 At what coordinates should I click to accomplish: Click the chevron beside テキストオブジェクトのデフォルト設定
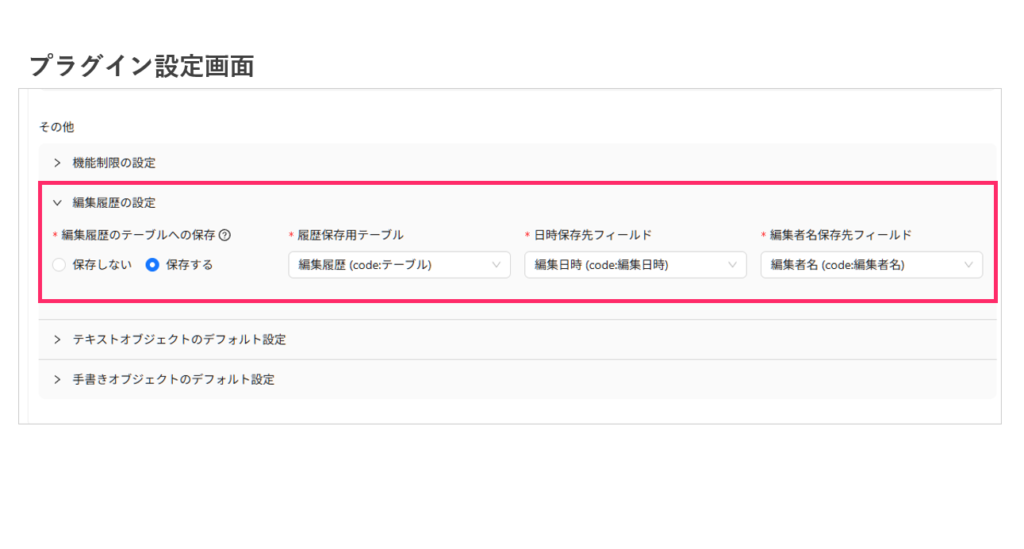tap(58, 340)
